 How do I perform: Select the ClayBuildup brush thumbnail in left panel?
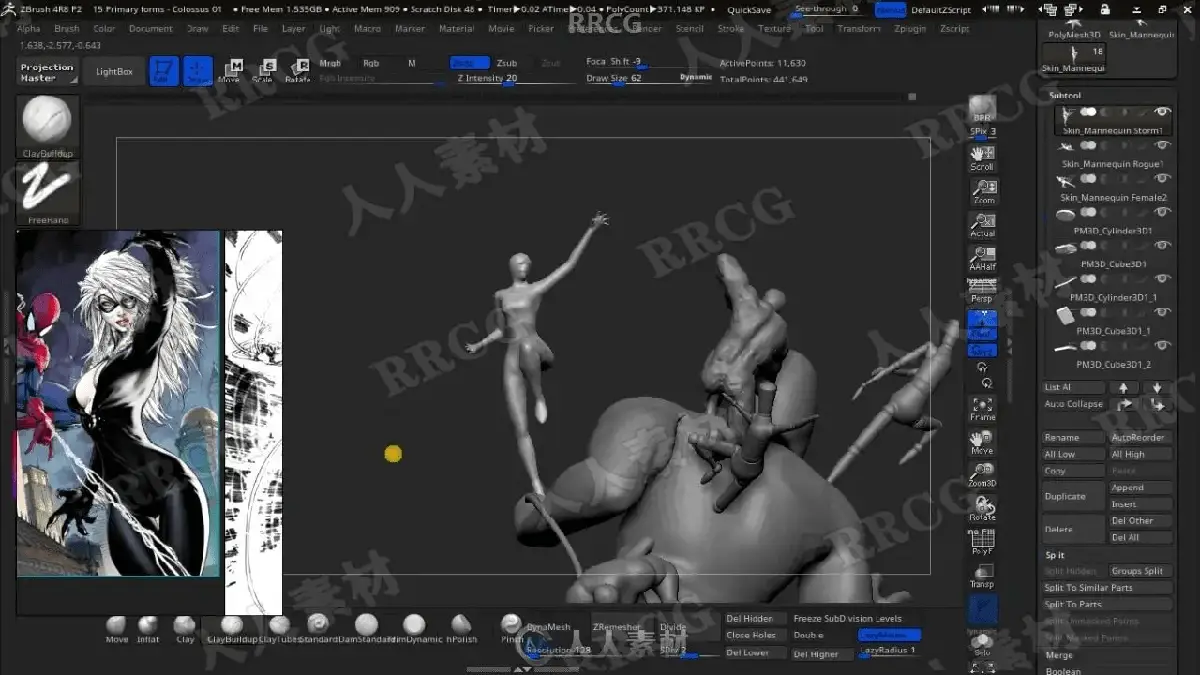click(x=47, y=127)
